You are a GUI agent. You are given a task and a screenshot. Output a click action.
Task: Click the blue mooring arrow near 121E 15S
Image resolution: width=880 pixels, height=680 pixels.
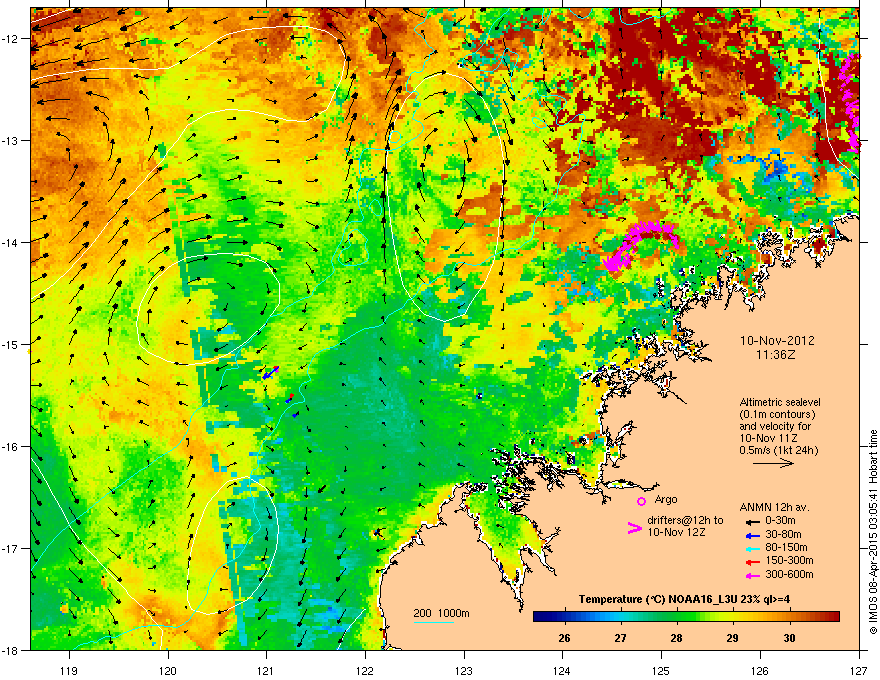(271, 373)
